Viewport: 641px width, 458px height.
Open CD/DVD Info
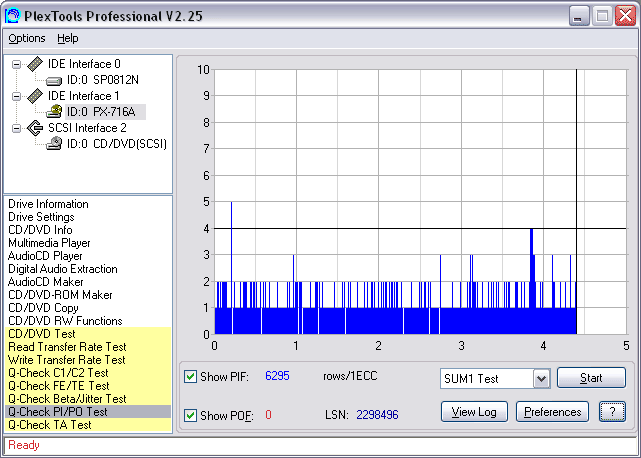40,230
